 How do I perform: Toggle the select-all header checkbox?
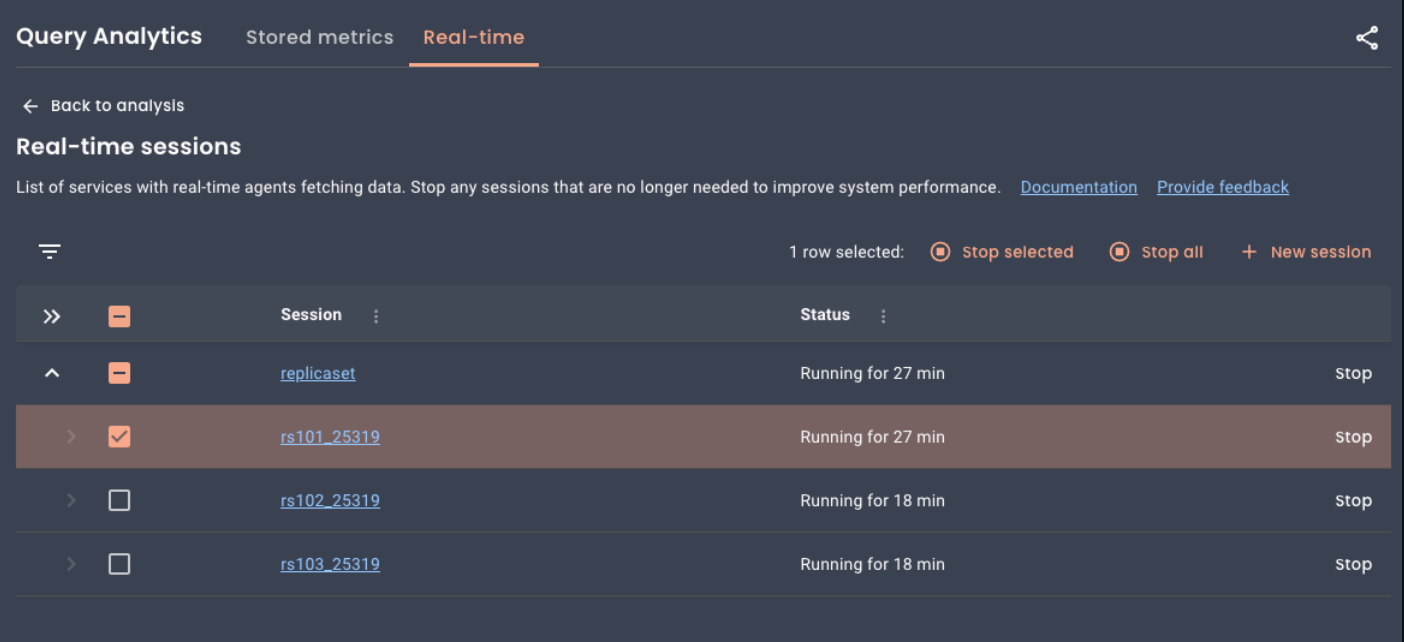click(119, 316)
